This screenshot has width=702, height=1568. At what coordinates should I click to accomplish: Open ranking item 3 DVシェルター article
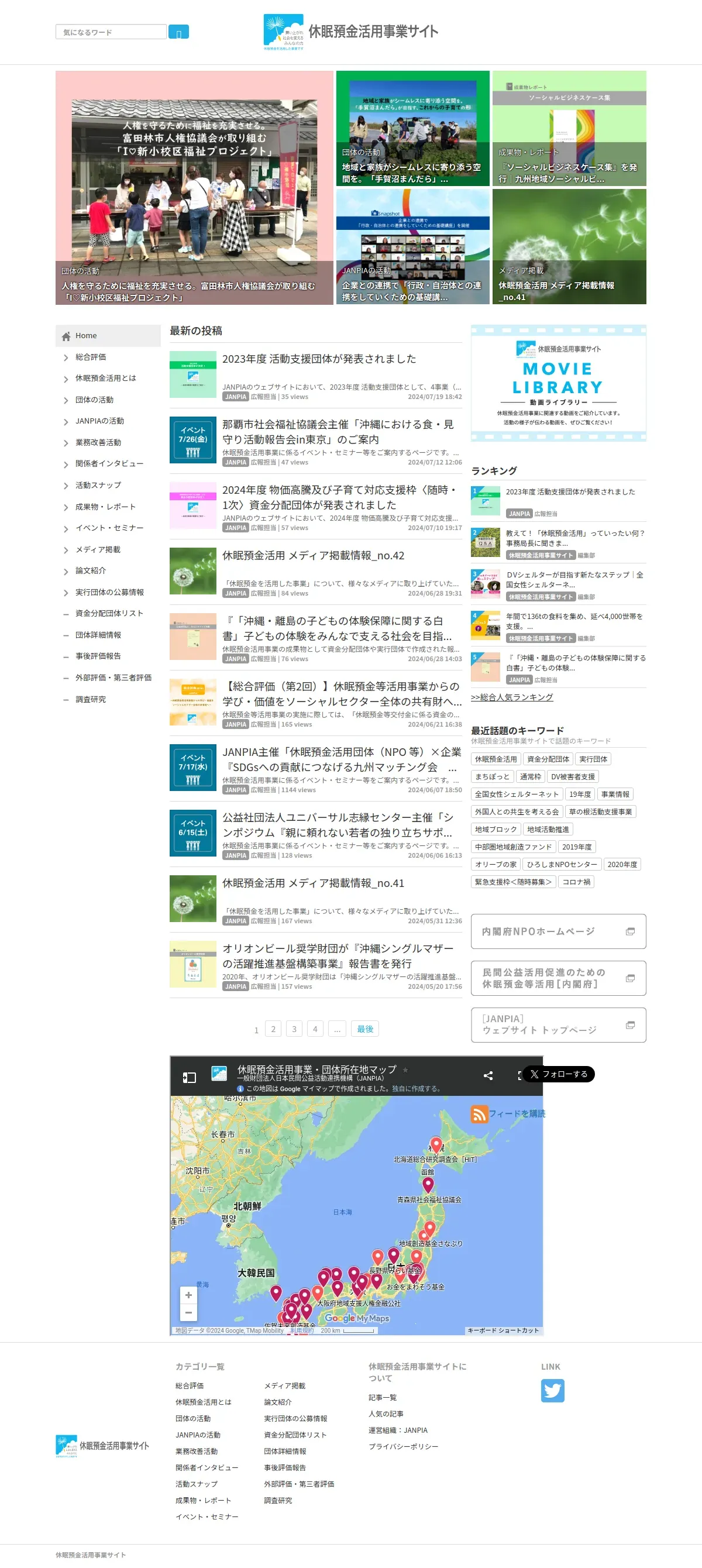click(x=574, y=579)
